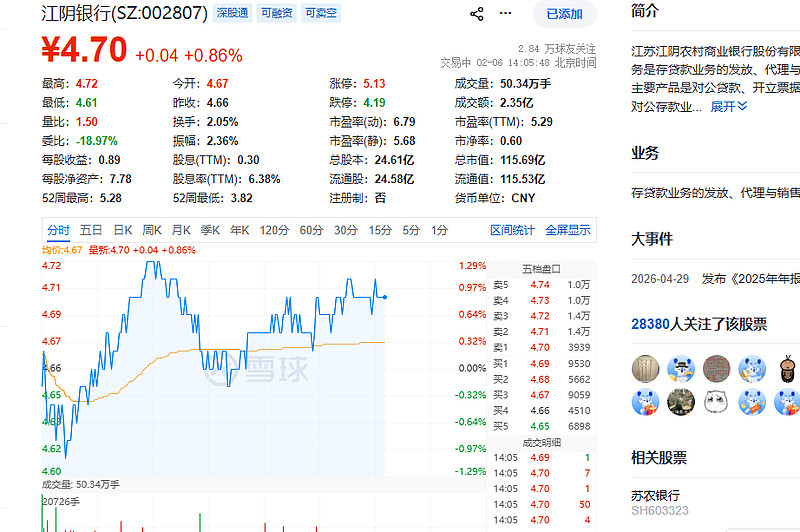Image resolution: width=800 pixels, height=532 pixels.
Task: Click the stock code SH603323
Action: pyautogui.click(x=660, y=511)
